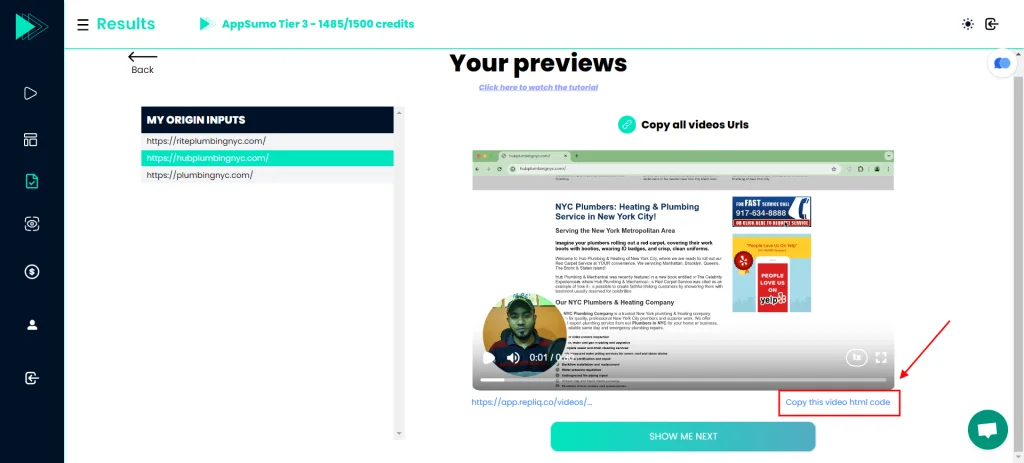1024x463 pixels.
Task: Click Copy all videos Urls
Action: click(683, 125)
